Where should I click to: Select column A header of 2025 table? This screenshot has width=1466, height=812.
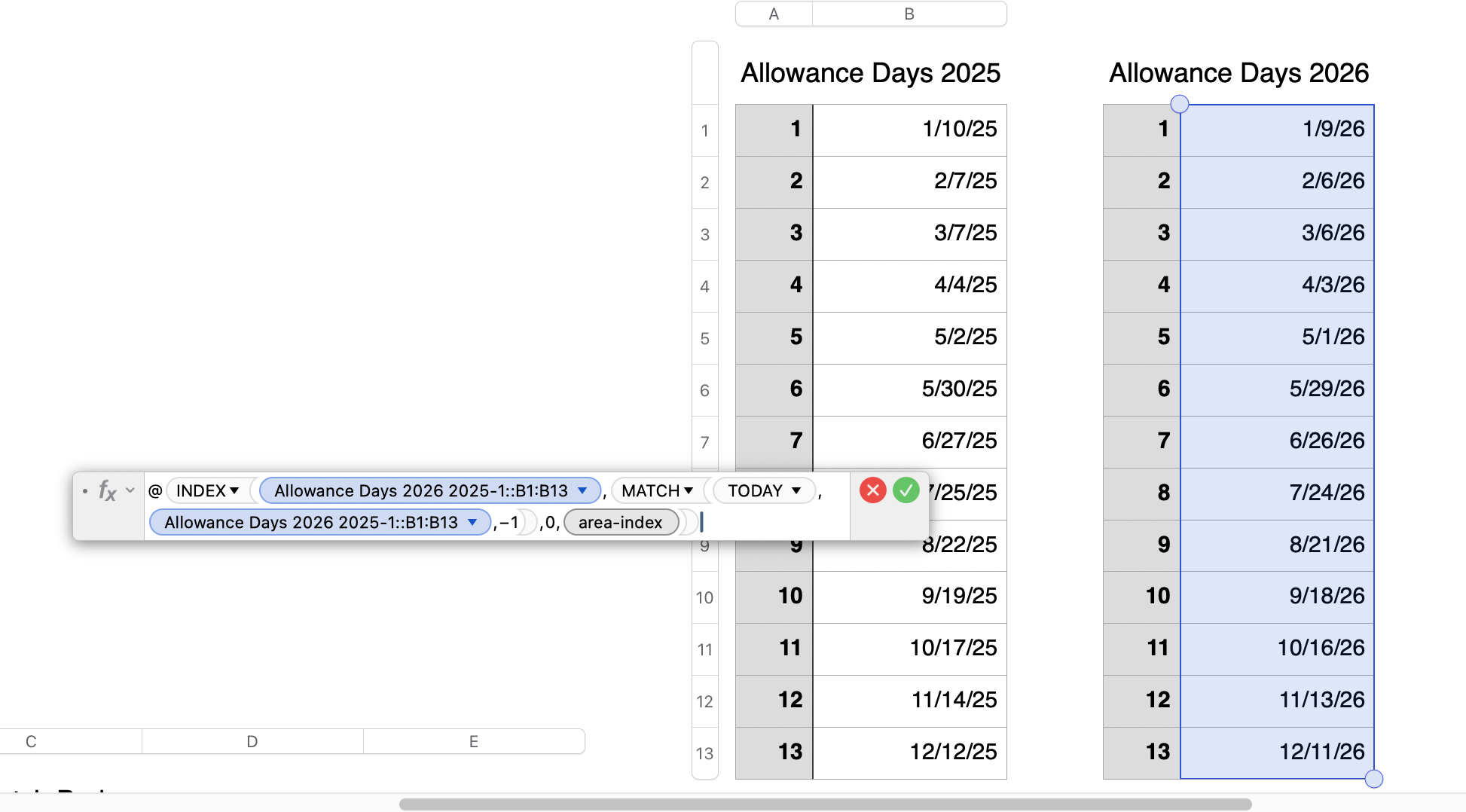click(774, 14)
